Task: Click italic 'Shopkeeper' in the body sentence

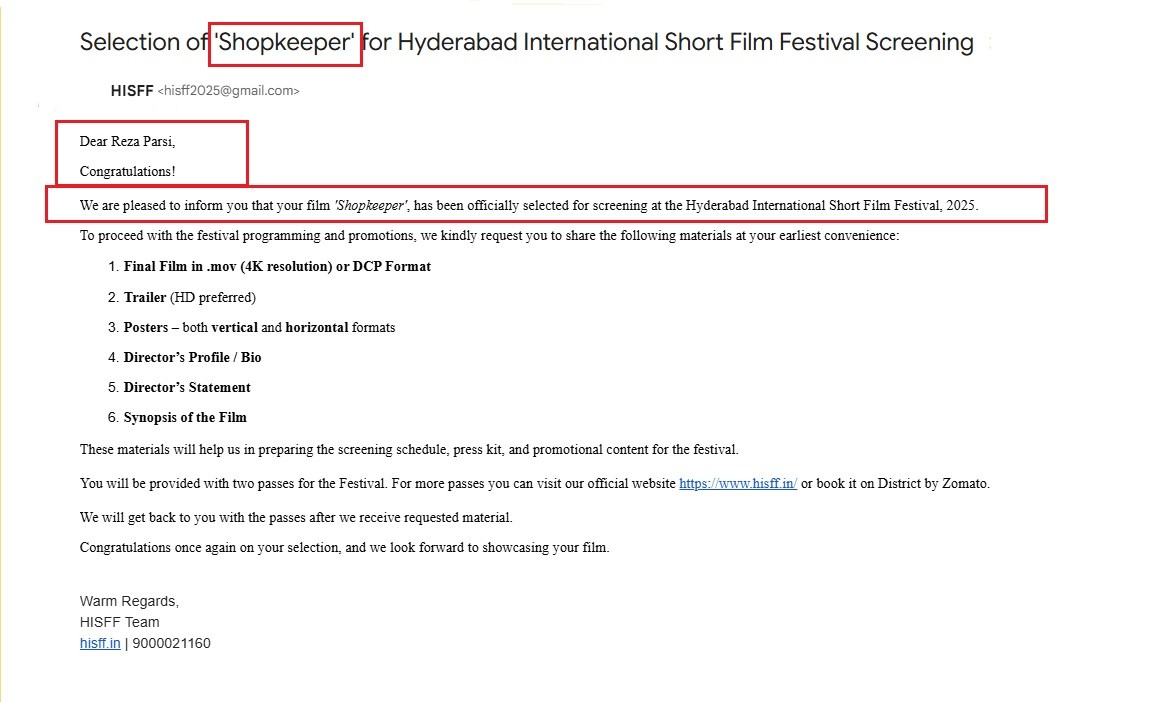Action: coord(371,206)
